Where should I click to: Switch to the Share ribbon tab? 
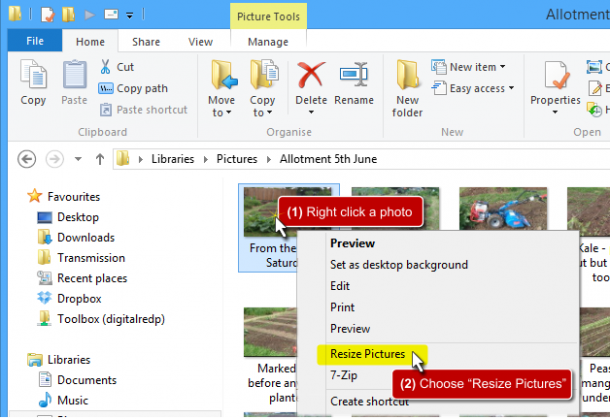[x=146, y=42]
